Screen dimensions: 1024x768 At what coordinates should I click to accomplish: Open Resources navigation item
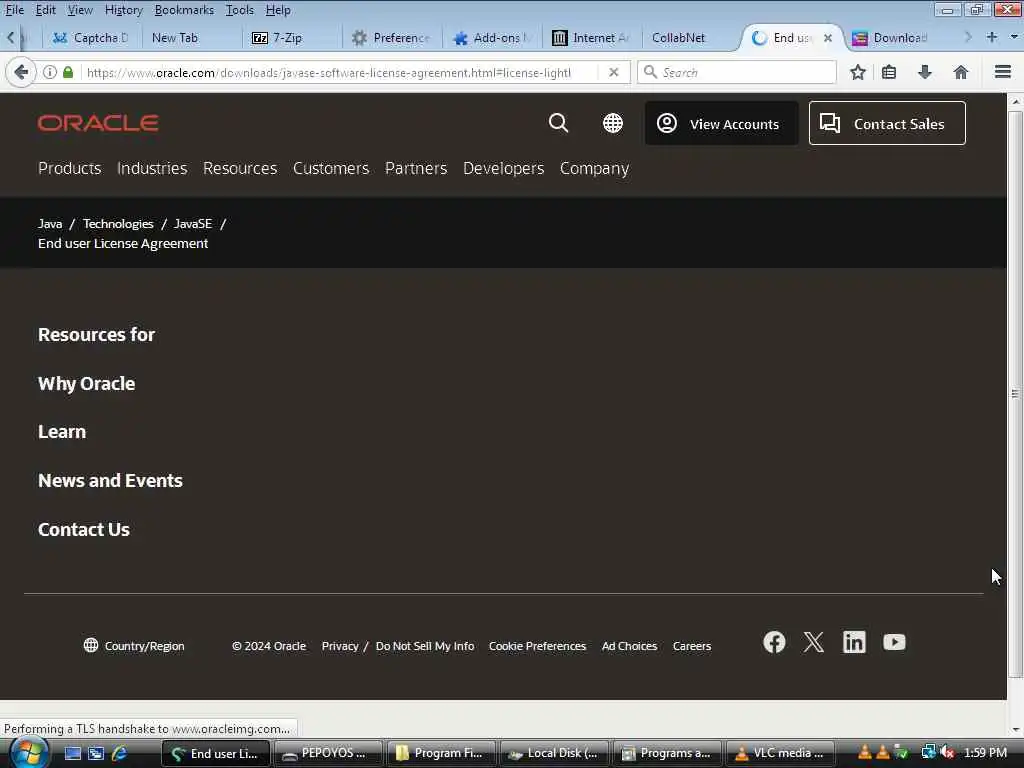[x=240, y=168]
